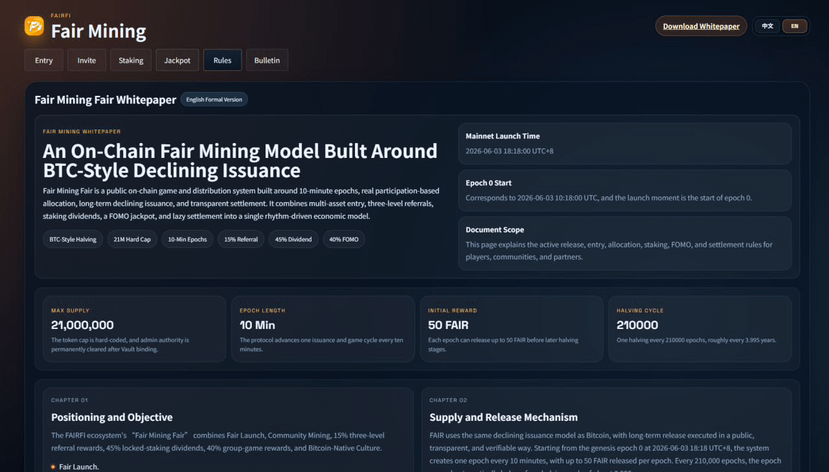Screen dimensions: 829x472
Task: Switch language to 中文
Action: click(768, 26)
